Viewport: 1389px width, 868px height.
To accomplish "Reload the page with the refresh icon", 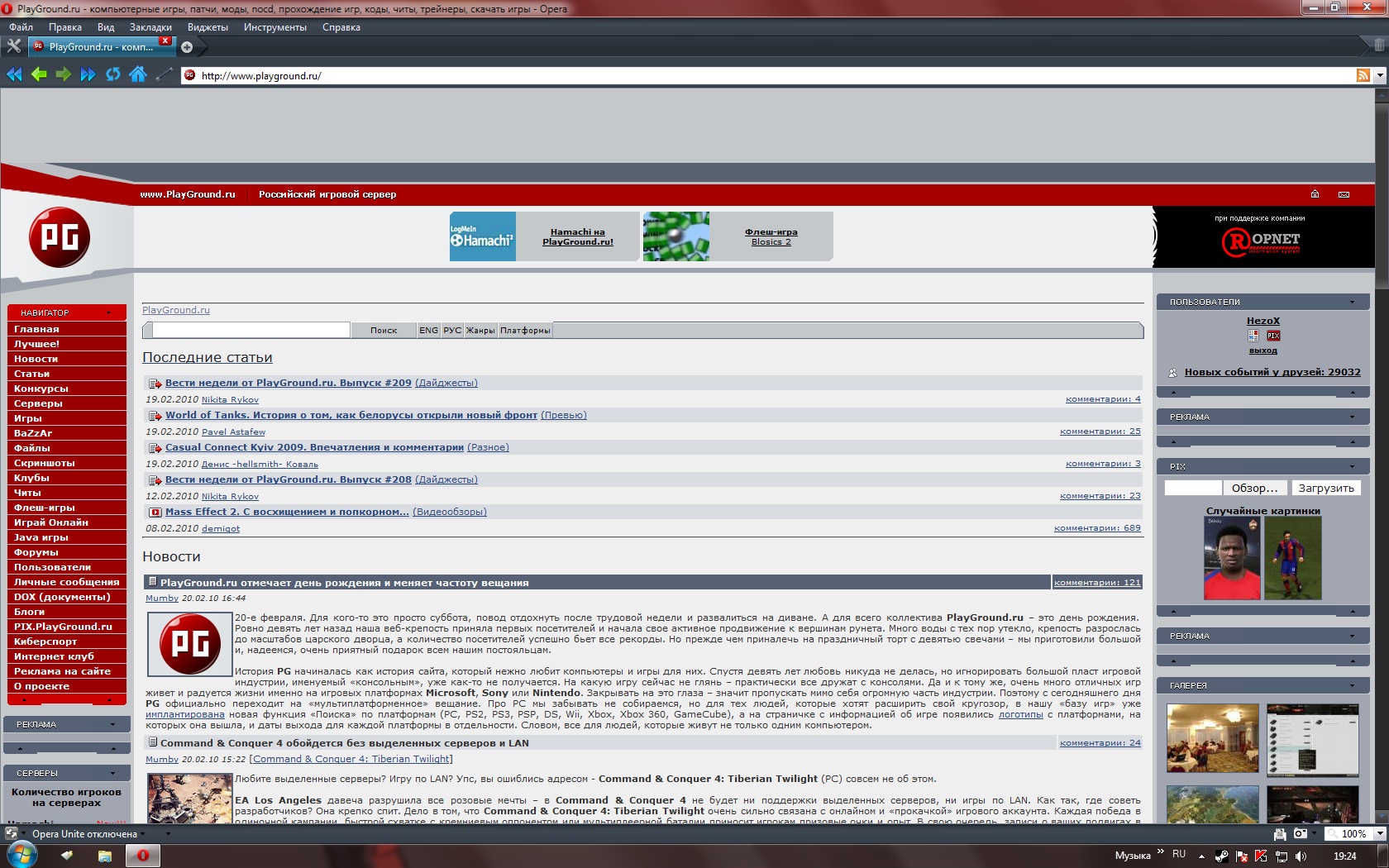I will click(x=112, y=74).
